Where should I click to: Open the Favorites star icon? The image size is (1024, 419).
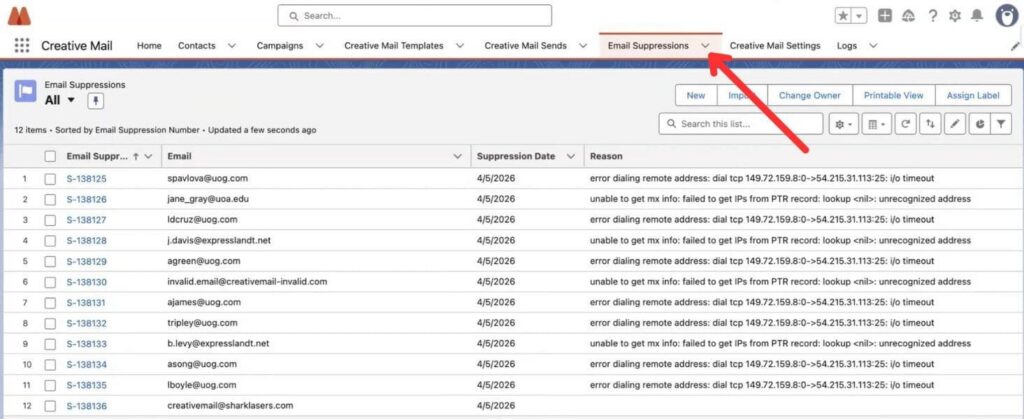point(844,16)
